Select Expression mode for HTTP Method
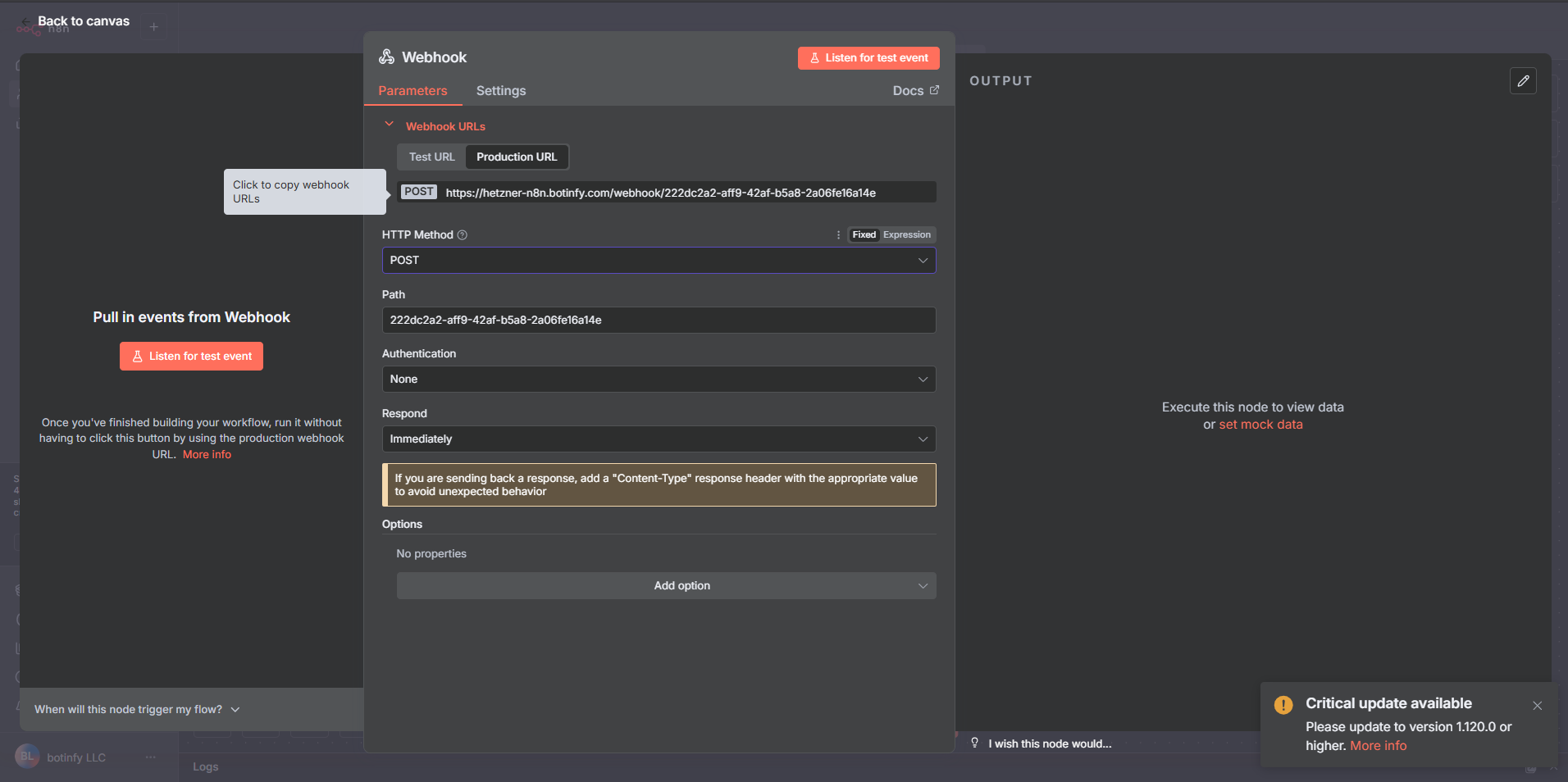Screen dimensions: 1568x782 (907, 234)
